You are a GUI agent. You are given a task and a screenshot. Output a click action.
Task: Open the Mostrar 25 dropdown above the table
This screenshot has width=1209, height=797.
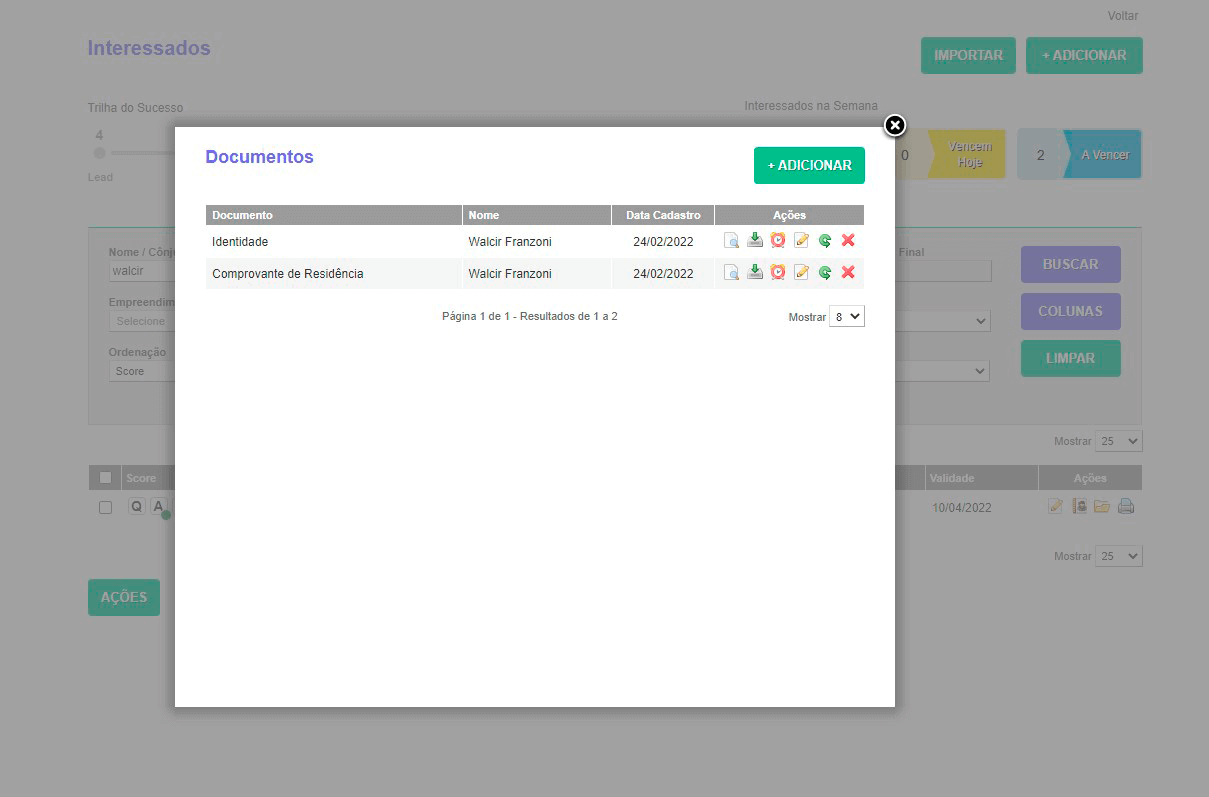[x=1118, y=441]
